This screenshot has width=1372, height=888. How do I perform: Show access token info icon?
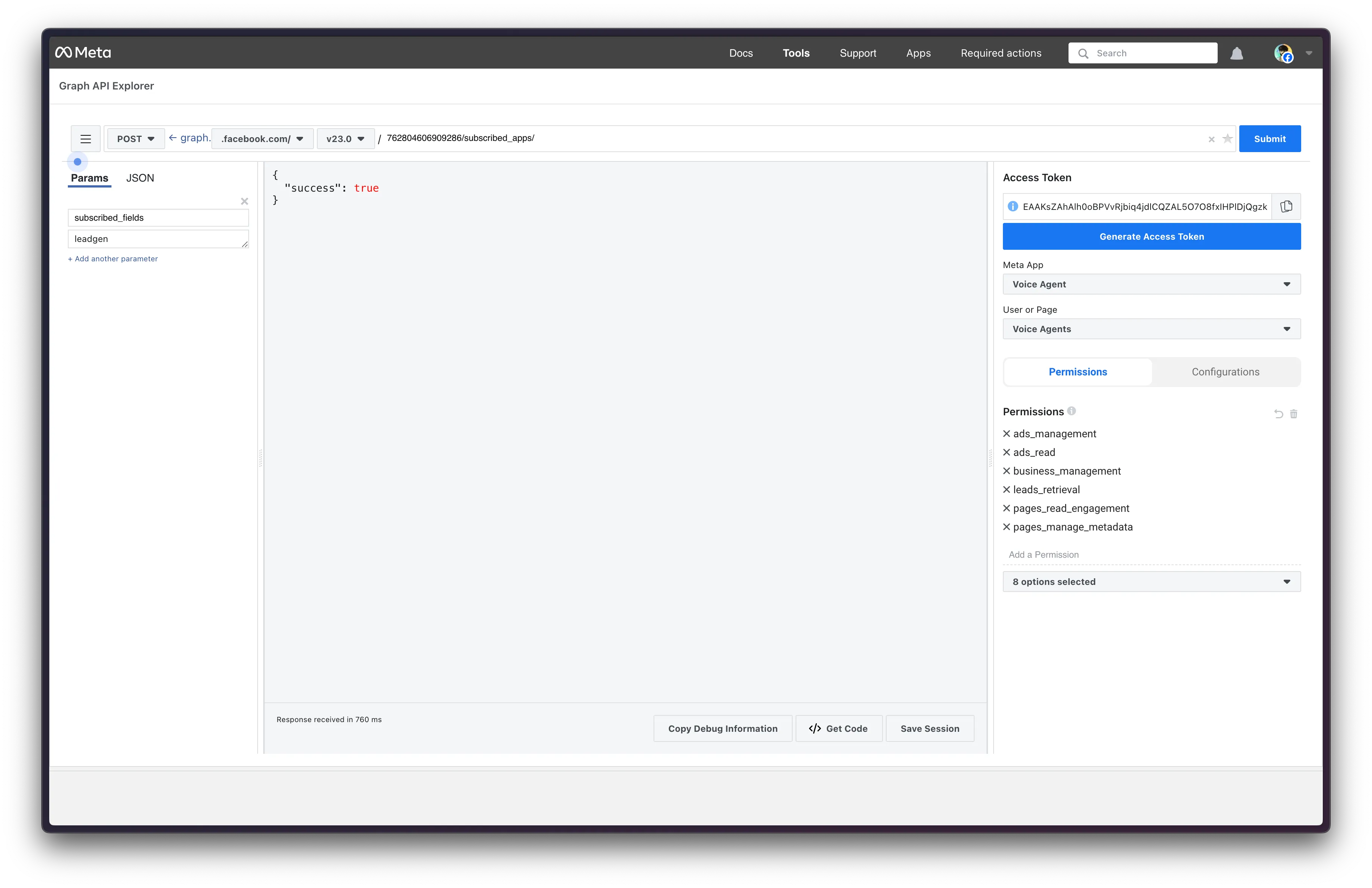pyautogui.click(x=1012, y=206)
